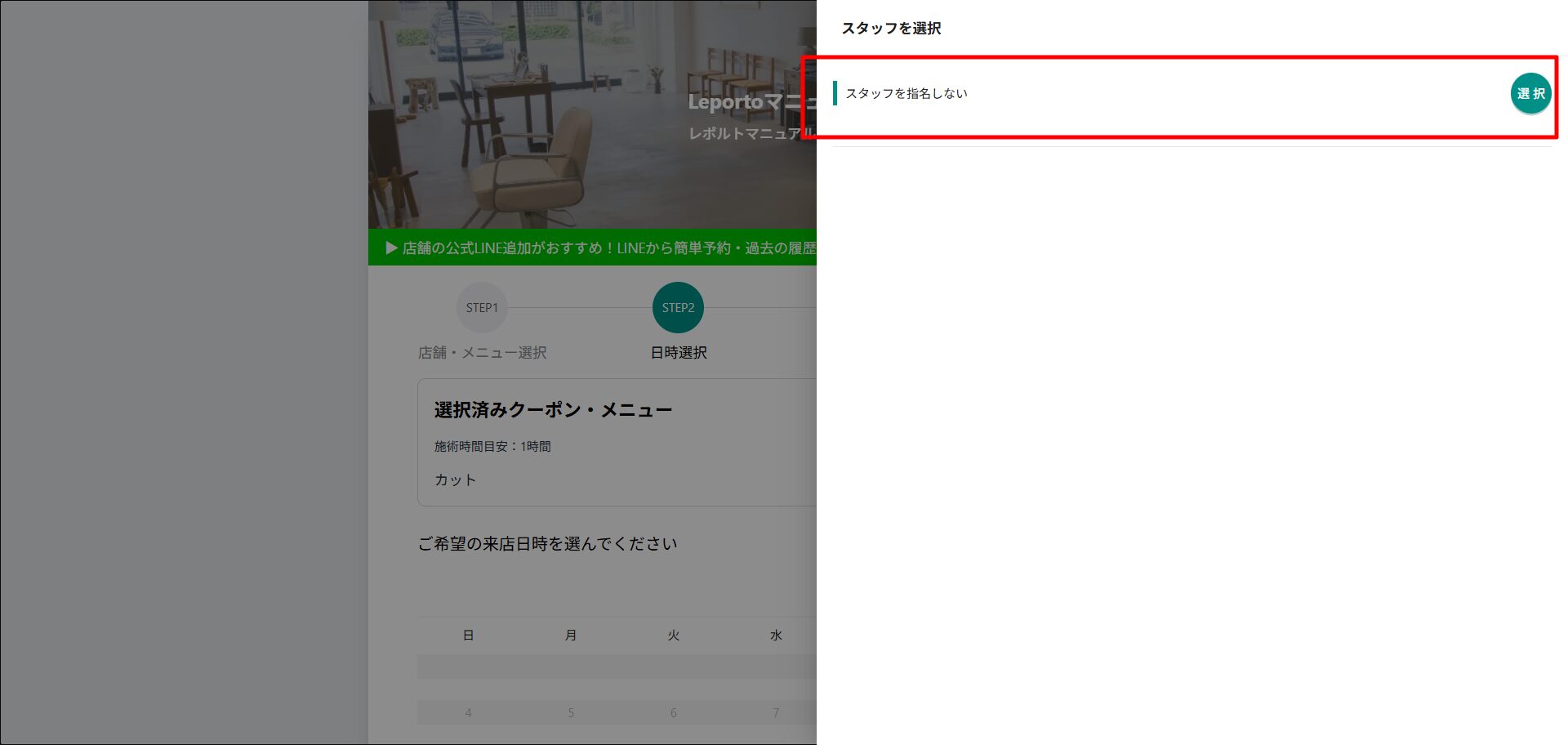The height and width of the screenshot is (745, 1568).
Task: Click the active STEP2 circle
Action: click(678, 308)
